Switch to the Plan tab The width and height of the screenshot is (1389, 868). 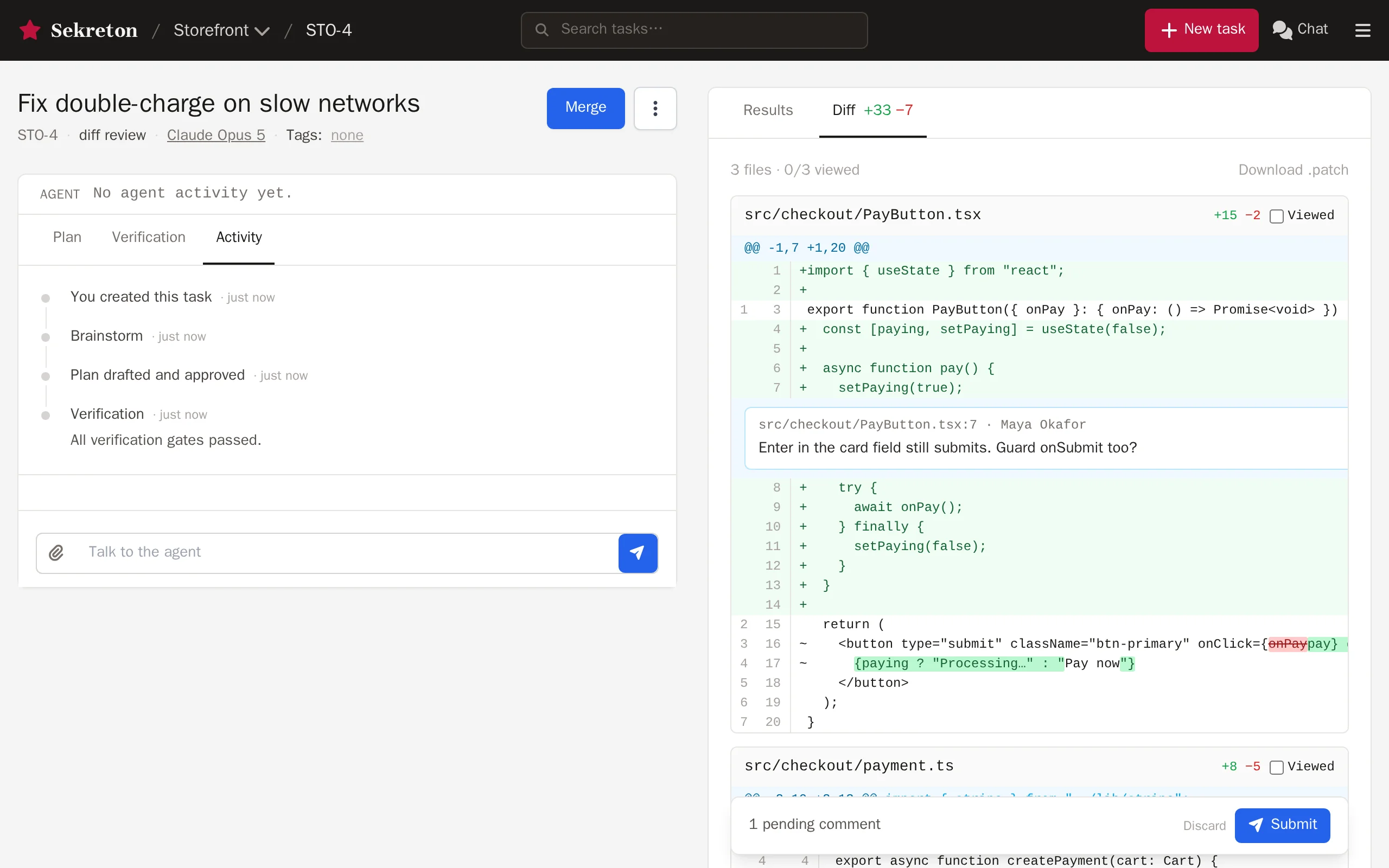67,237
